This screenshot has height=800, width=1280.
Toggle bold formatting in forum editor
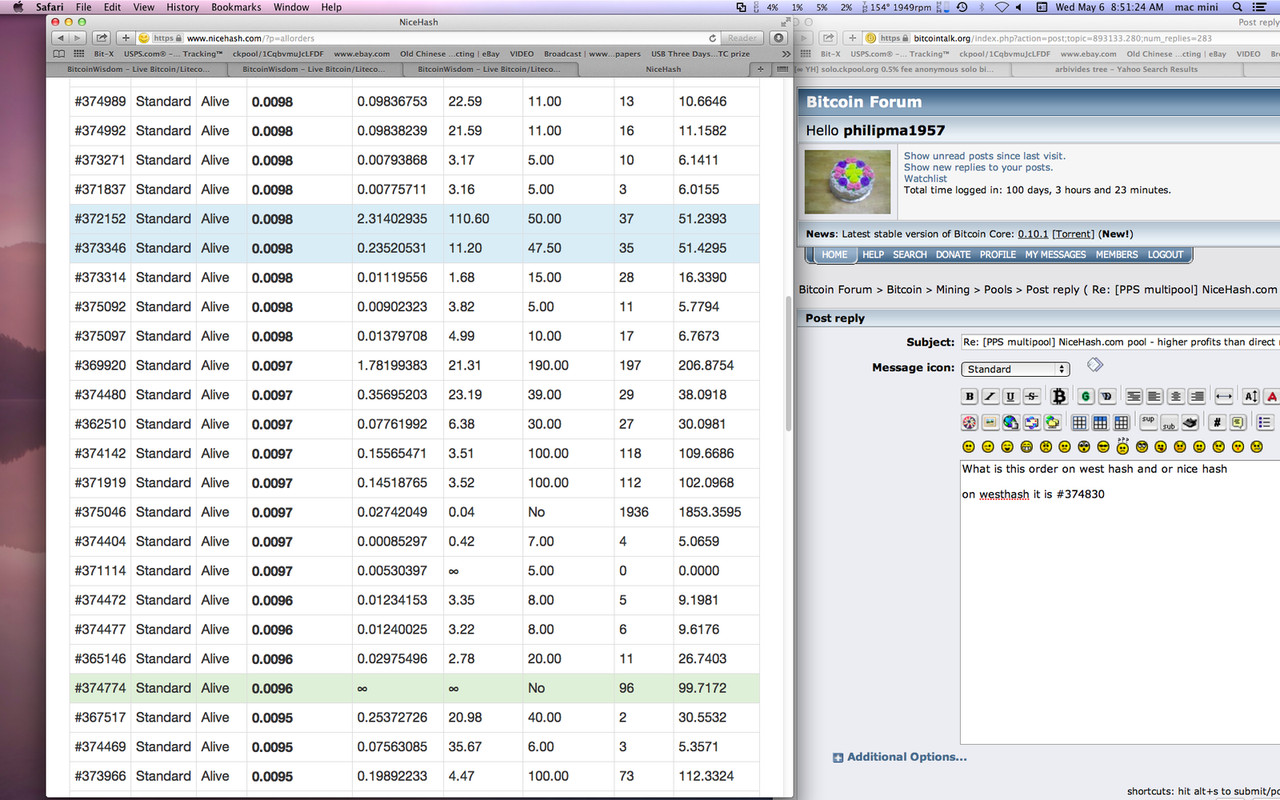tap(969, 397)
